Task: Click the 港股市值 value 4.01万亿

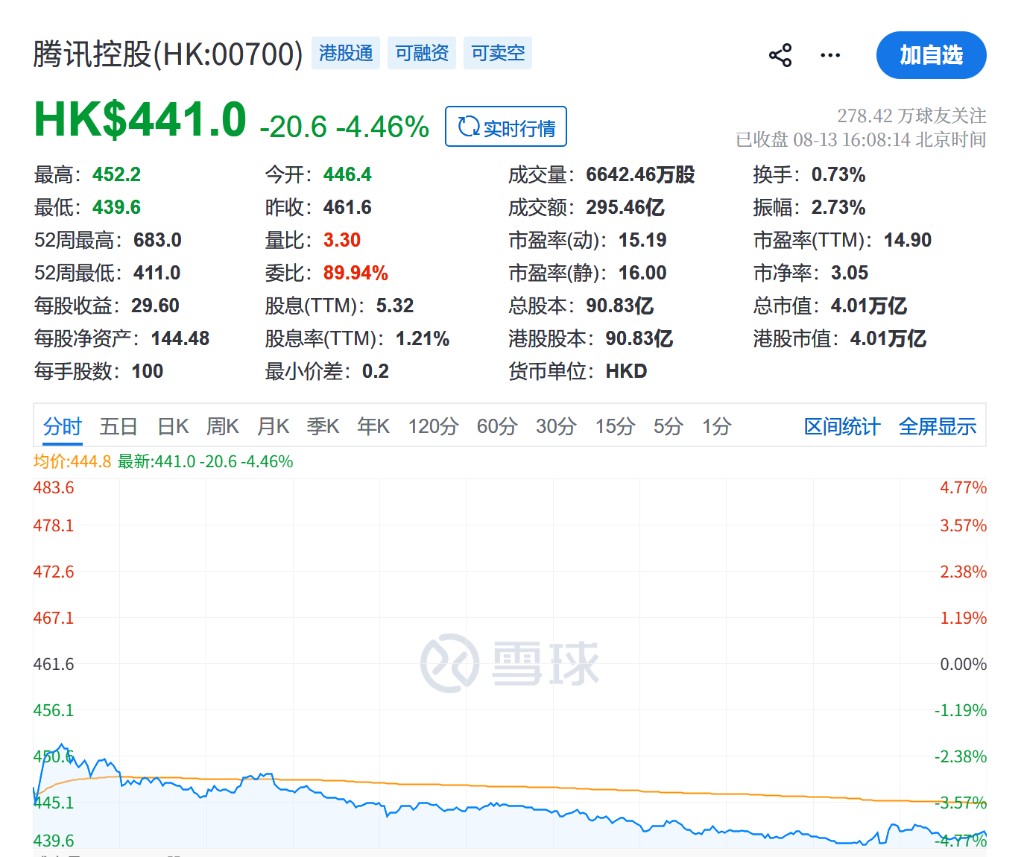Action: tap(888, 338)
